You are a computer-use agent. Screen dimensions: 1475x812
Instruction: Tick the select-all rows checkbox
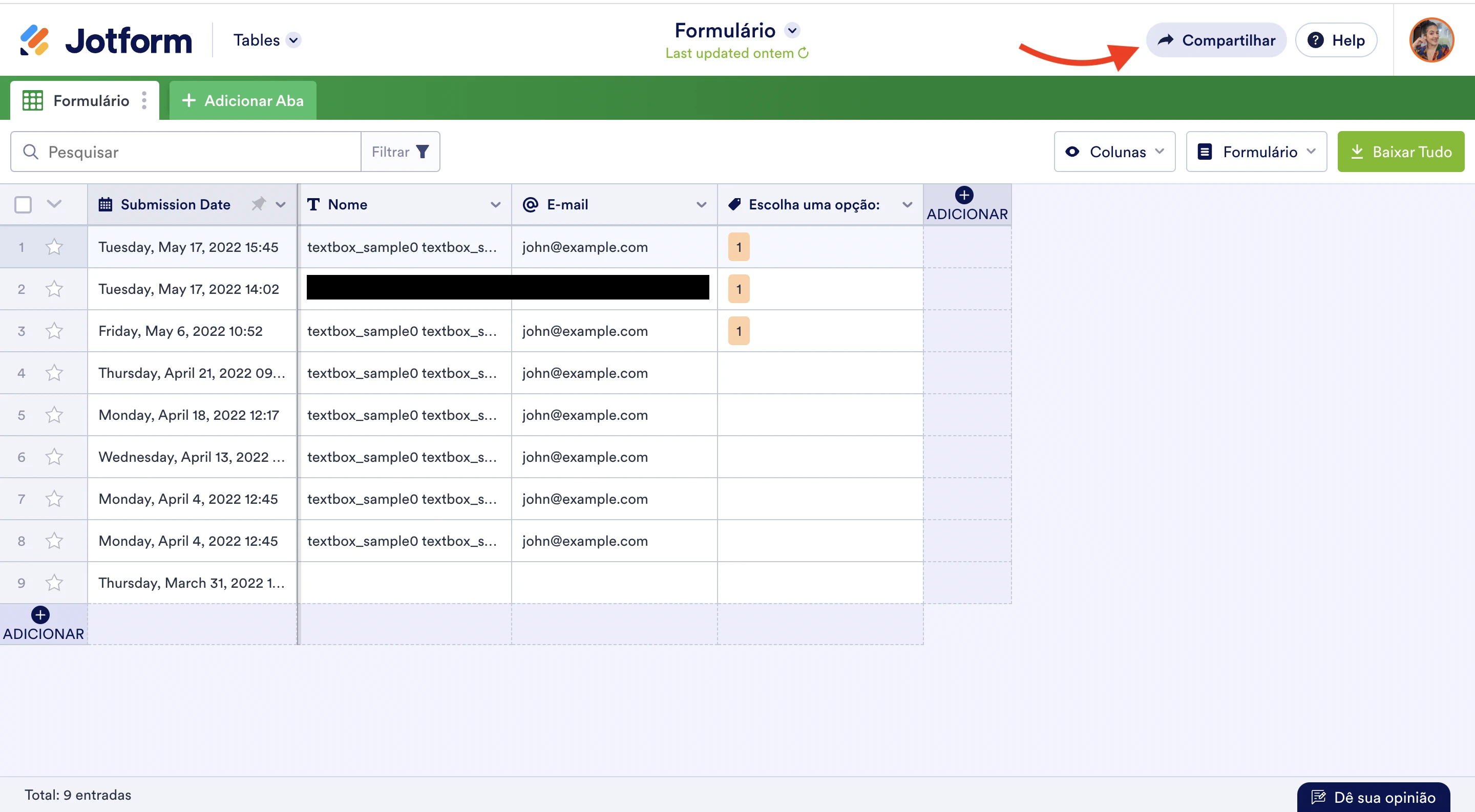[x=23, y=204]
